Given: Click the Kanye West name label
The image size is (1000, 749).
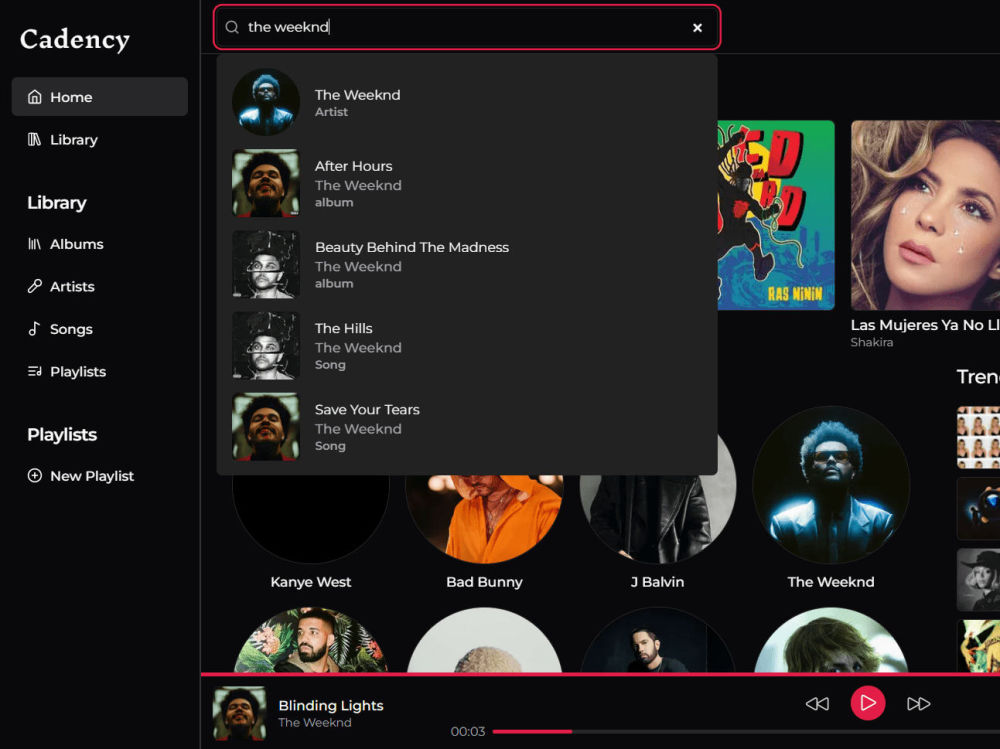Looking at the screenshot, I should pyautogui.click(x=311, y=582).
